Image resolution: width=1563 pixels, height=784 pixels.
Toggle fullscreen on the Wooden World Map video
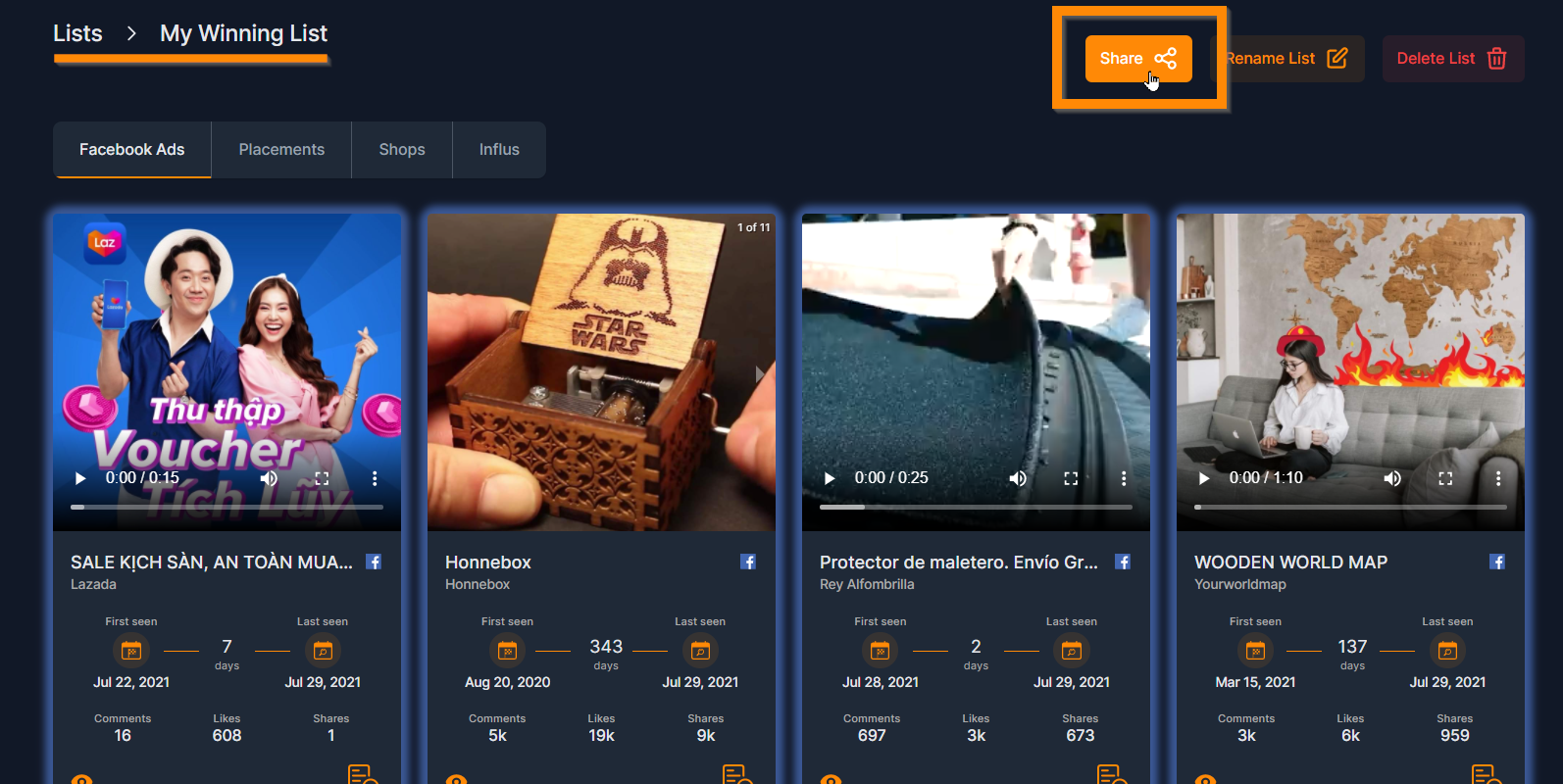click(x=1445, y=478)
